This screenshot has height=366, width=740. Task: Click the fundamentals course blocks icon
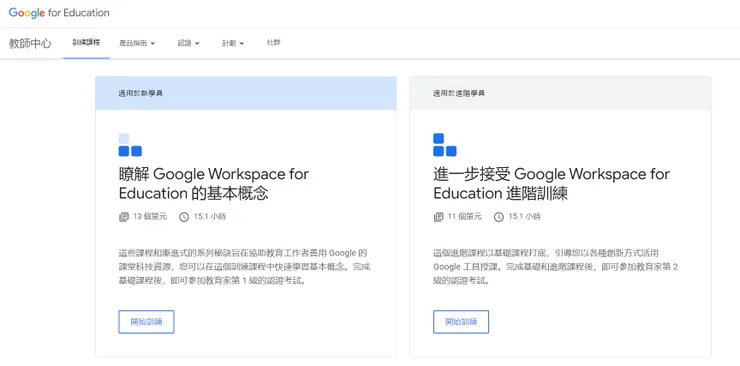(x=130, y=145)
